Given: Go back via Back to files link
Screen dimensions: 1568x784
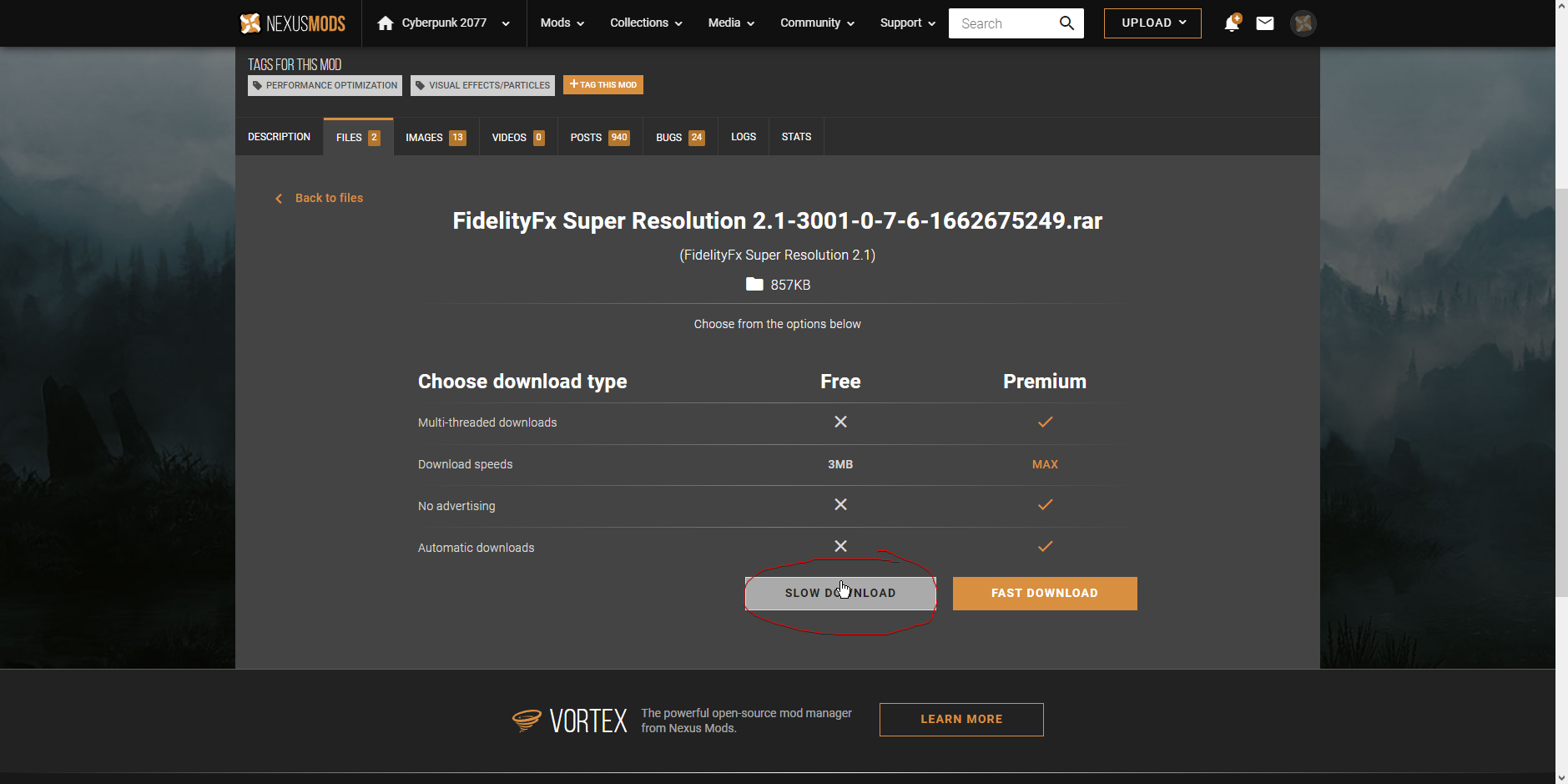Looking at the screenshot, I should 320,198.
